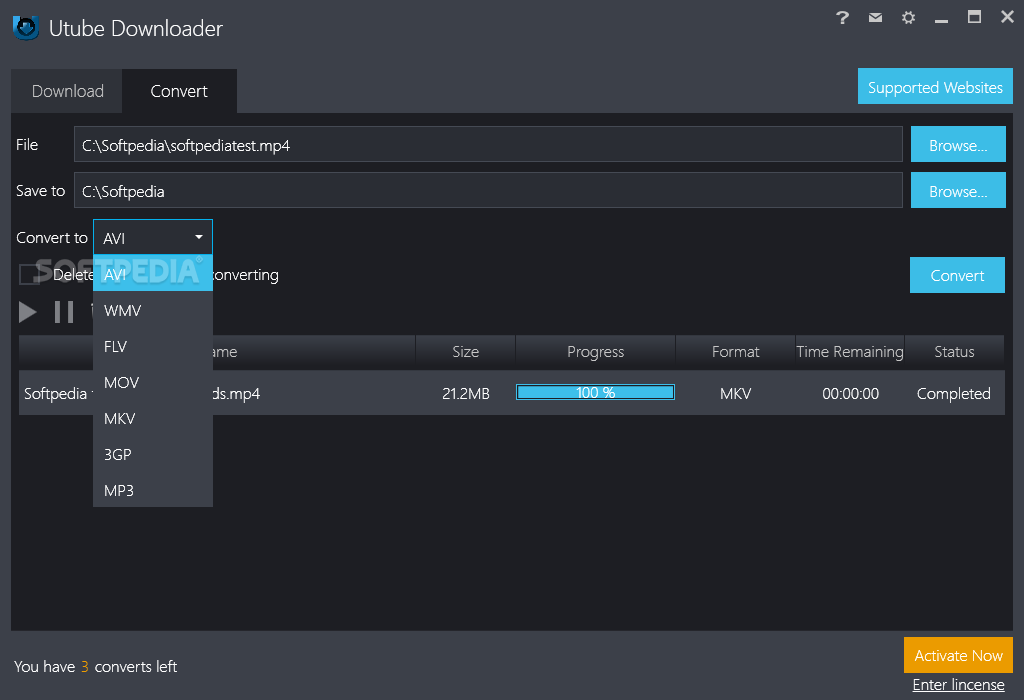Select the 21.2MB size cell

pos(466,394)
